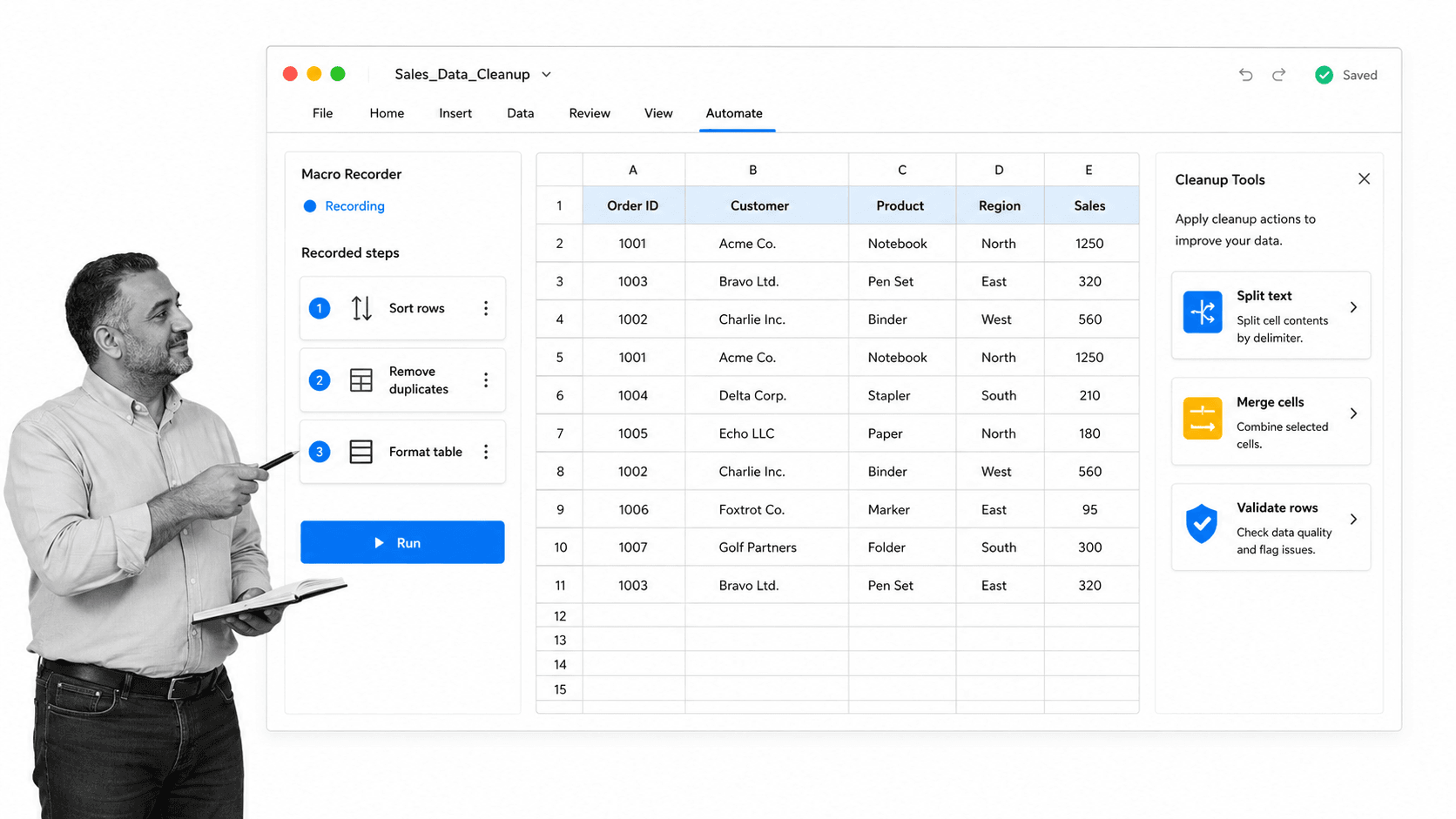Screen dimensions: 1456x819
Task: Click step number 1 badge
Action: point(320,308)
